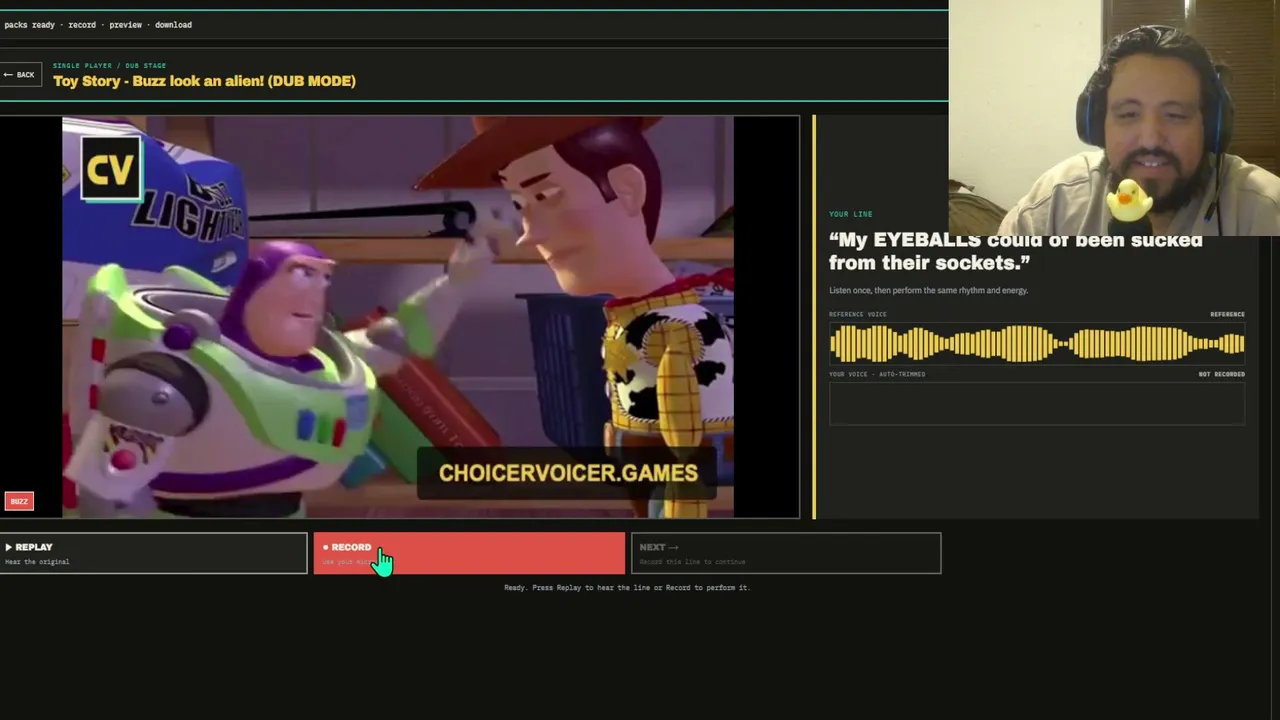Click the yellow rubber duck on the webcam overlay
Screen dimensions: 1280x720
click(1129, 200)
